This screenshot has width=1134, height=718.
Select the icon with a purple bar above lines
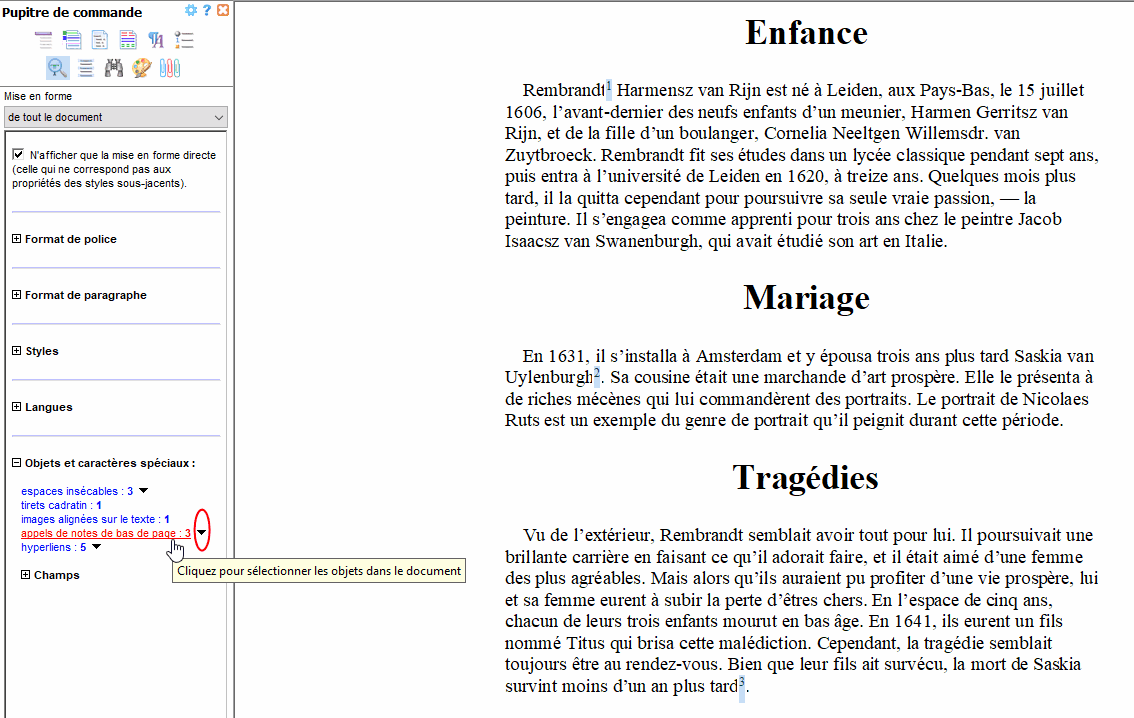pos(44,40)
